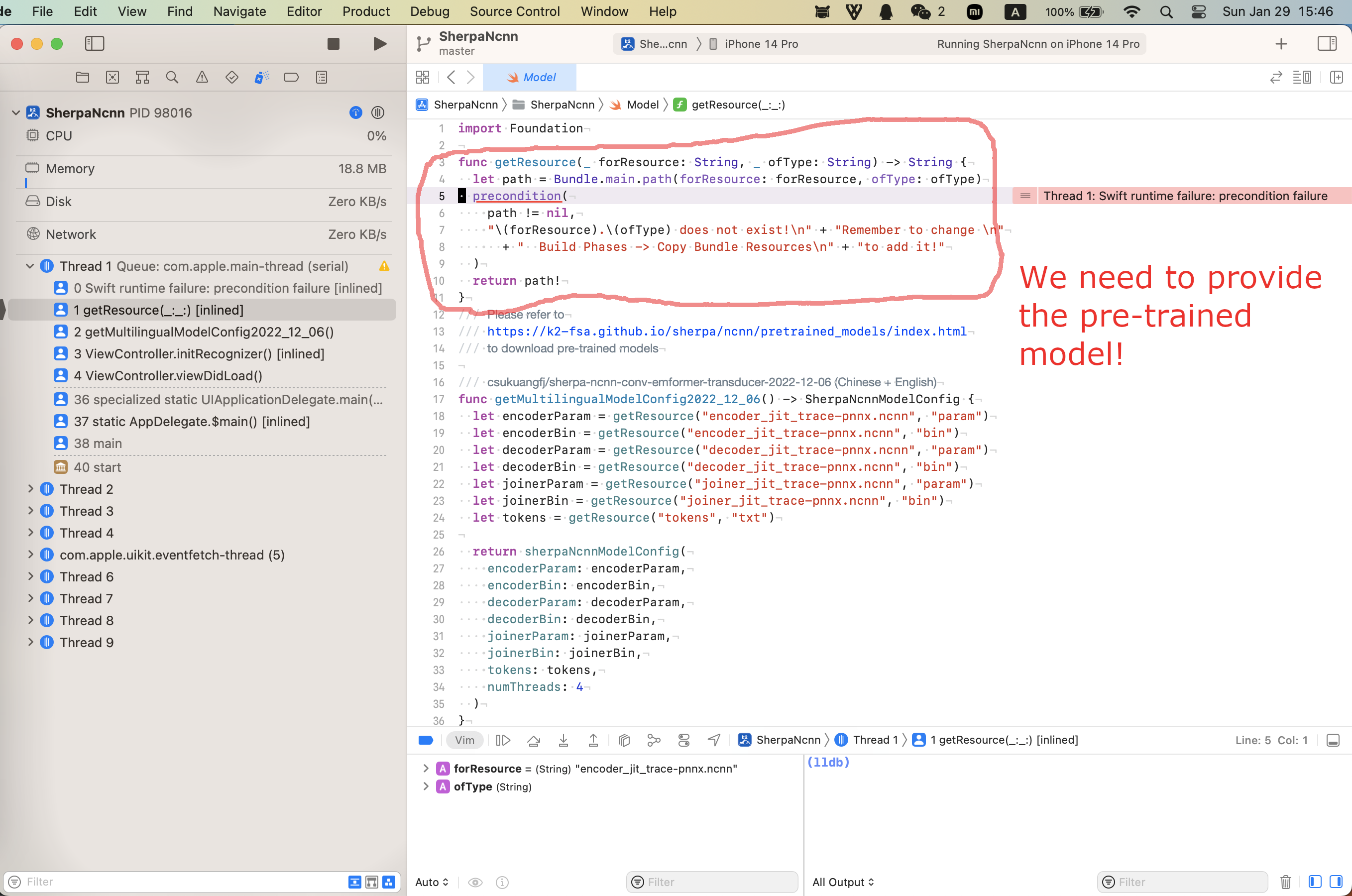Open the Project navigator folder icon
The width and height of the screenshot is (1352, 896).
click(82, 77)
